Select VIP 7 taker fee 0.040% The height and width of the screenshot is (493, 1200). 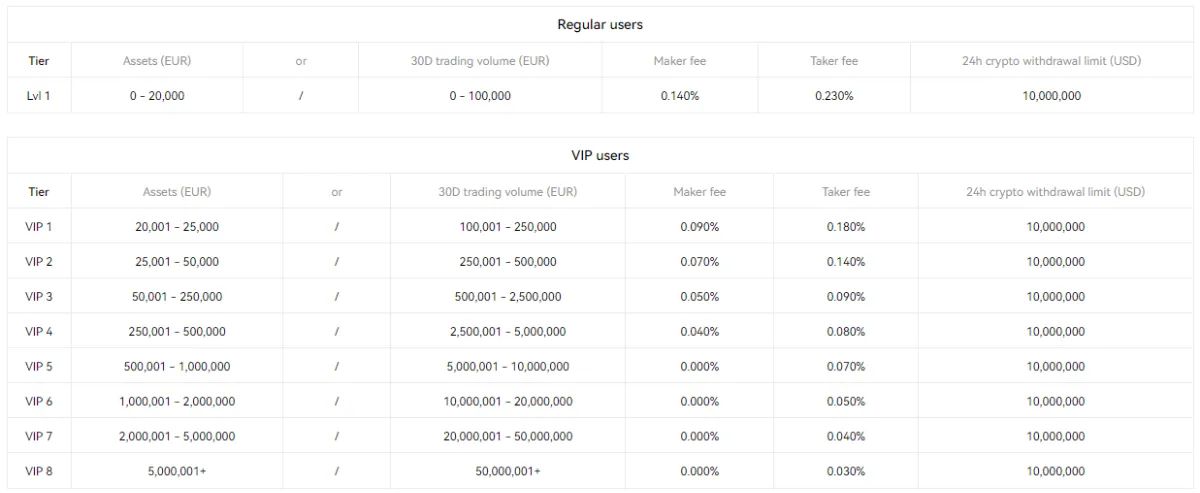[x=846, y=436]
